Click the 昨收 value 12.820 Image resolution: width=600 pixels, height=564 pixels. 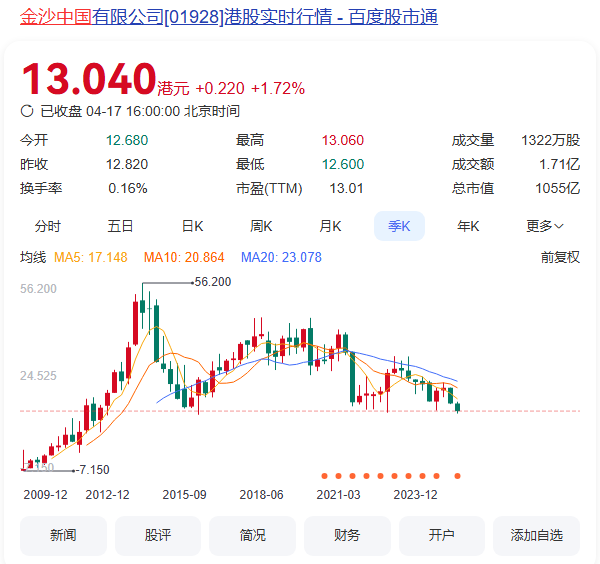pyautogui.click(x=127, y=165)
